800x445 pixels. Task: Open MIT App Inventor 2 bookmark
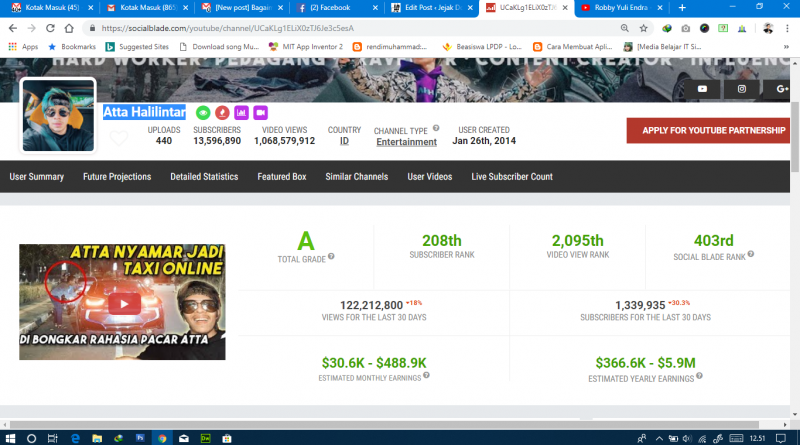click(x=306, y=46)
